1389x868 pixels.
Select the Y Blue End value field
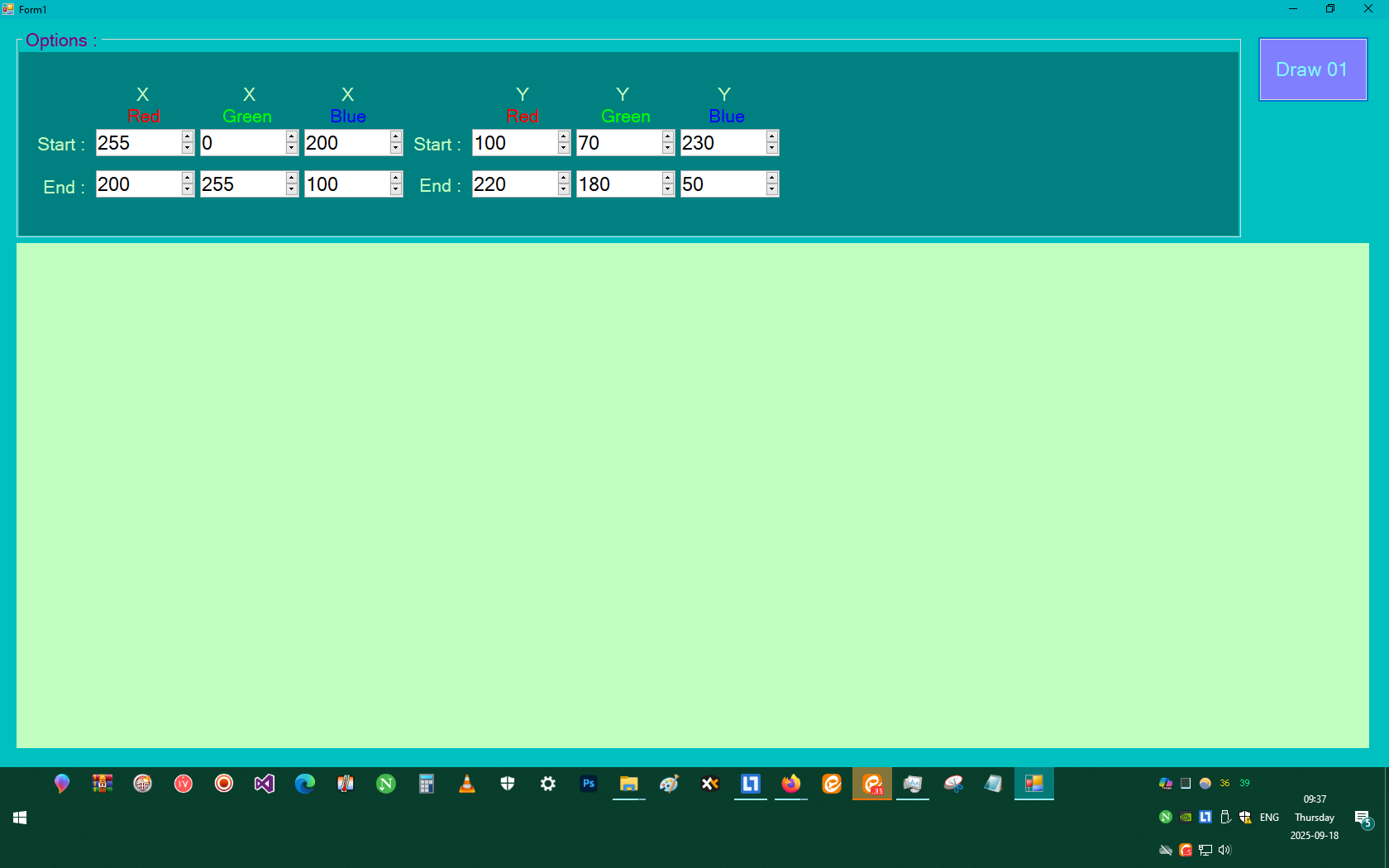pyautogui.click(x=723, y=184)
